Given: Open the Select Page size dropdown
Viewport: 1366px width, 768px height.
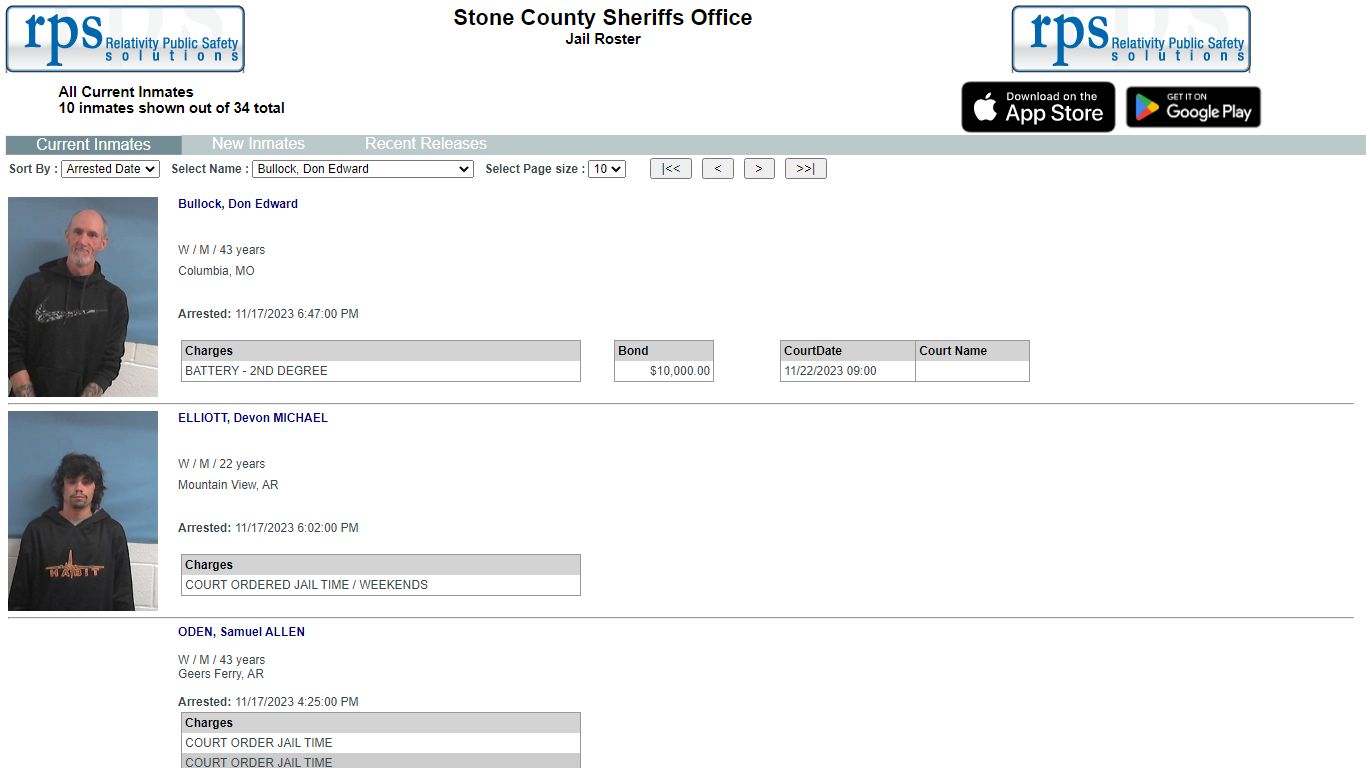Looking at the screenshot, I should pyautogui.click(x=606, y=169).
